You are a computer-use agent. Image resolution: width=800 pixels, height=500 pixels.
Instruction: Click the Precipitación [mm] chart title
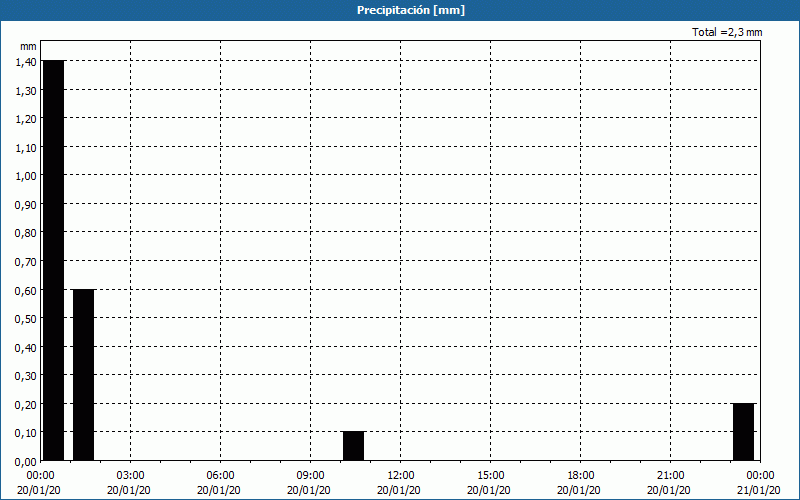click(411, 10)
